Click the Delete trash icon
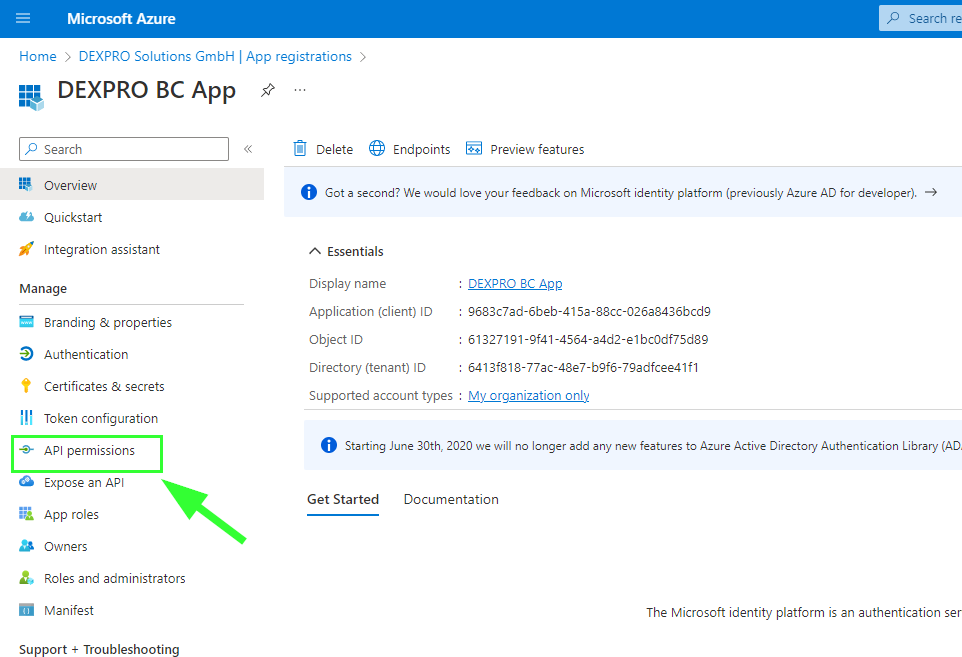 coord(300,149)
